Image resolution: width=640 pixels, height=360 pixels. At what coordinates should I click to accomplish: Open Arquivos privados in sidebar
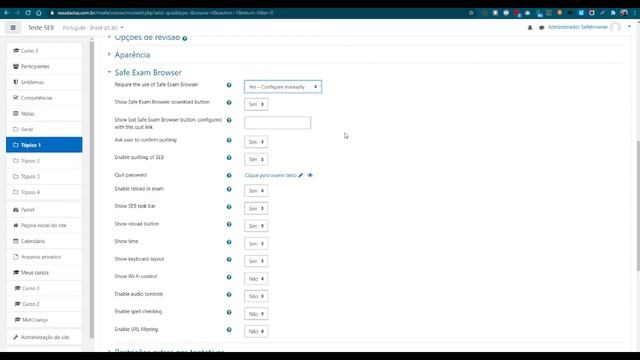tap(44, 257)
